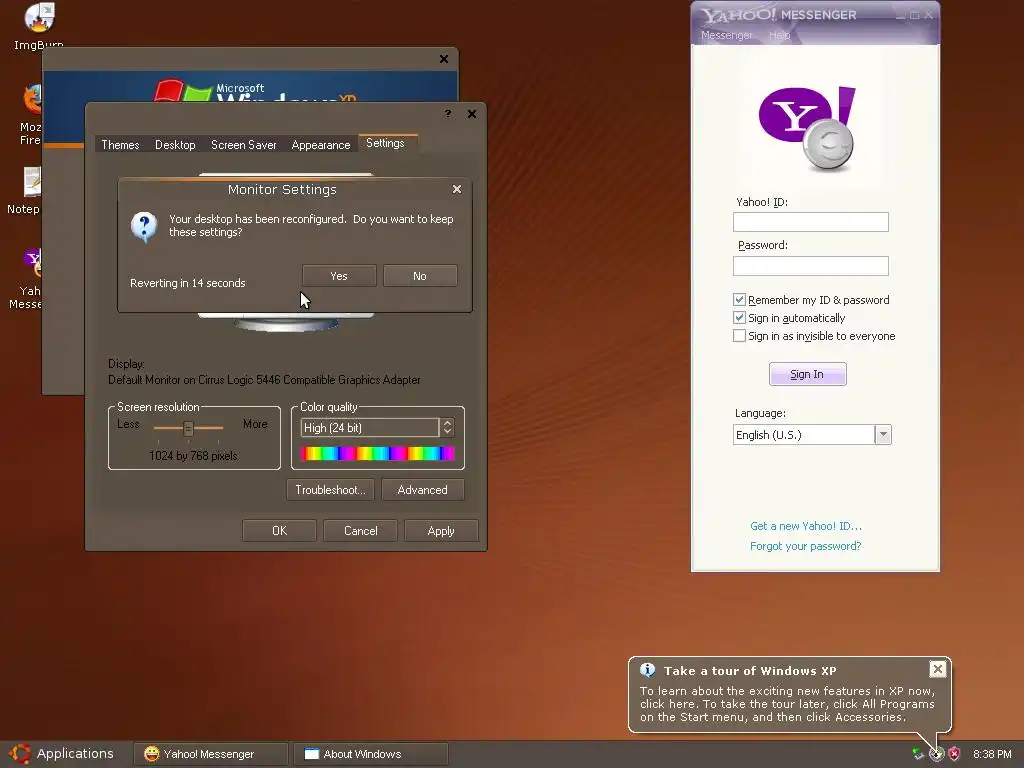Click OK in Display Properties
This screenshot has width=1024, height=768.
(x=280, y=531)
